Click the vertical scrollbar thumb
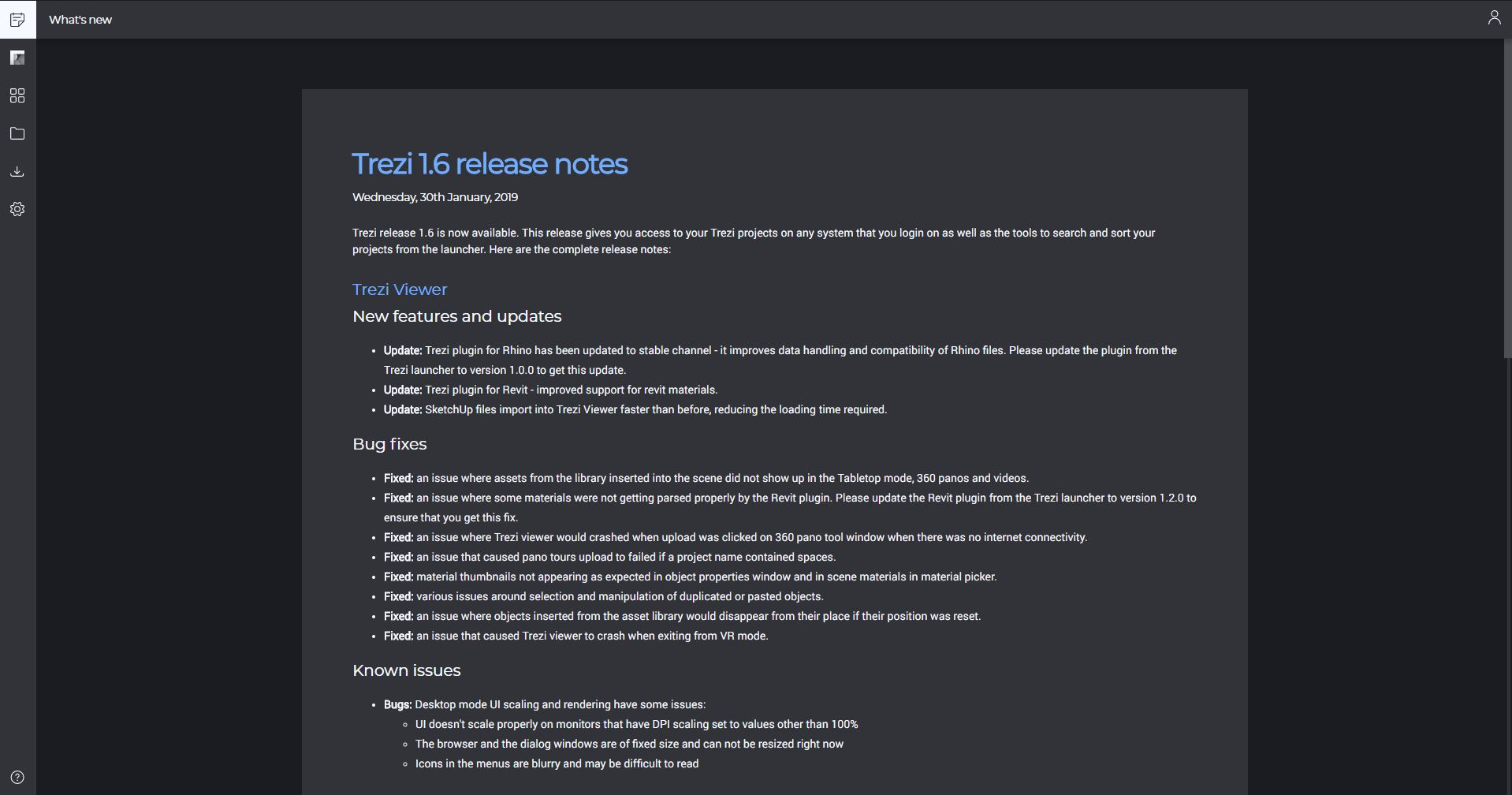Screen dimensions: 1512x795 [x=1507, y=199]
